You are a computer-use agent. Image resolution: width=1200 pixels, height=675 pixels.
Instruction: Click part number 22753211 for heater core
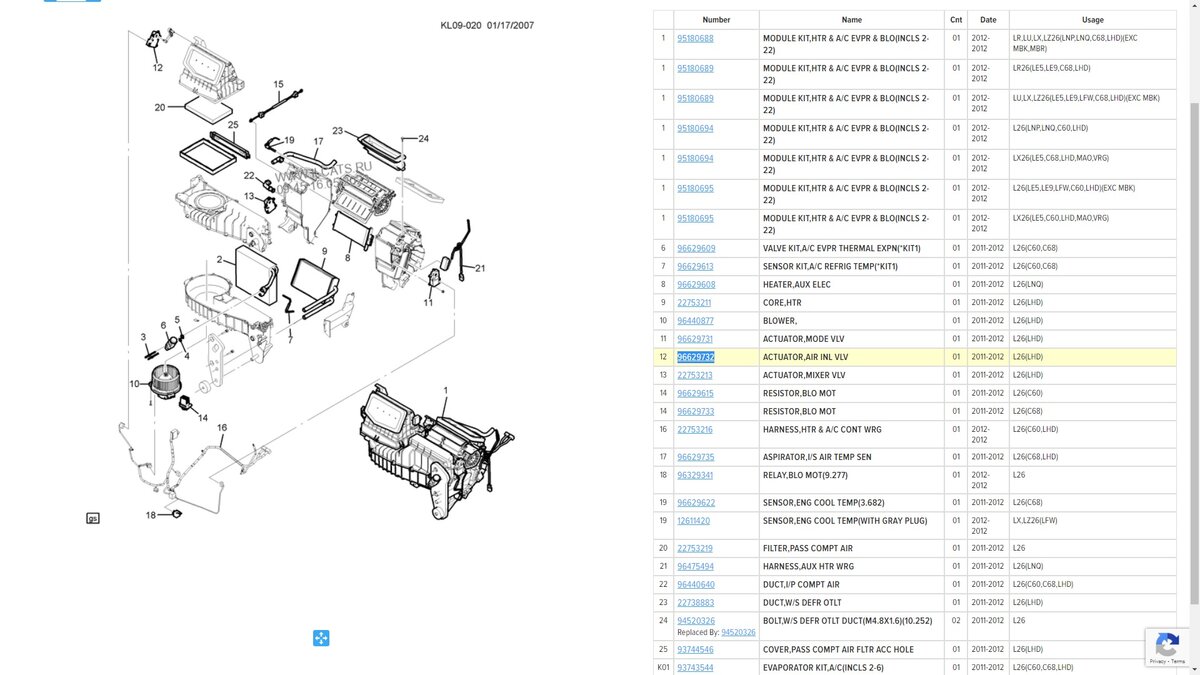click(x=694, y=303)
